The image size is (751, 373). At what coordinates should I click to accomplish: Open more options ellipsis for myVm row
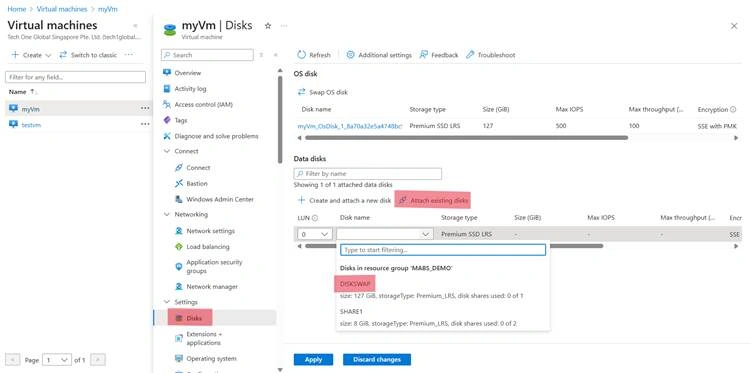[145, 108]
